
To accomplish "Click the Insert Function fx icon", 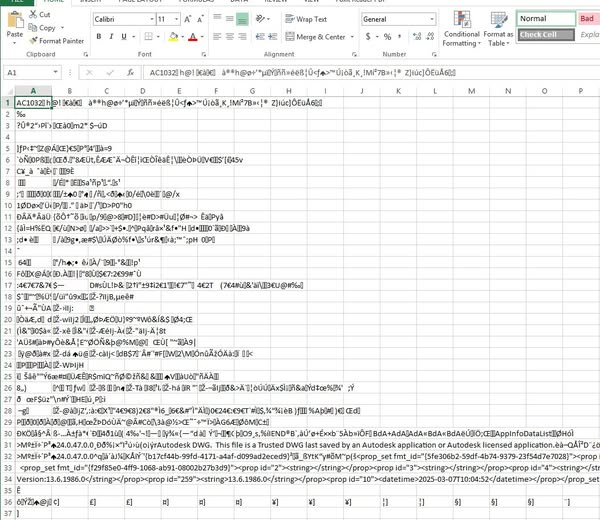I will tap(131, 73).
